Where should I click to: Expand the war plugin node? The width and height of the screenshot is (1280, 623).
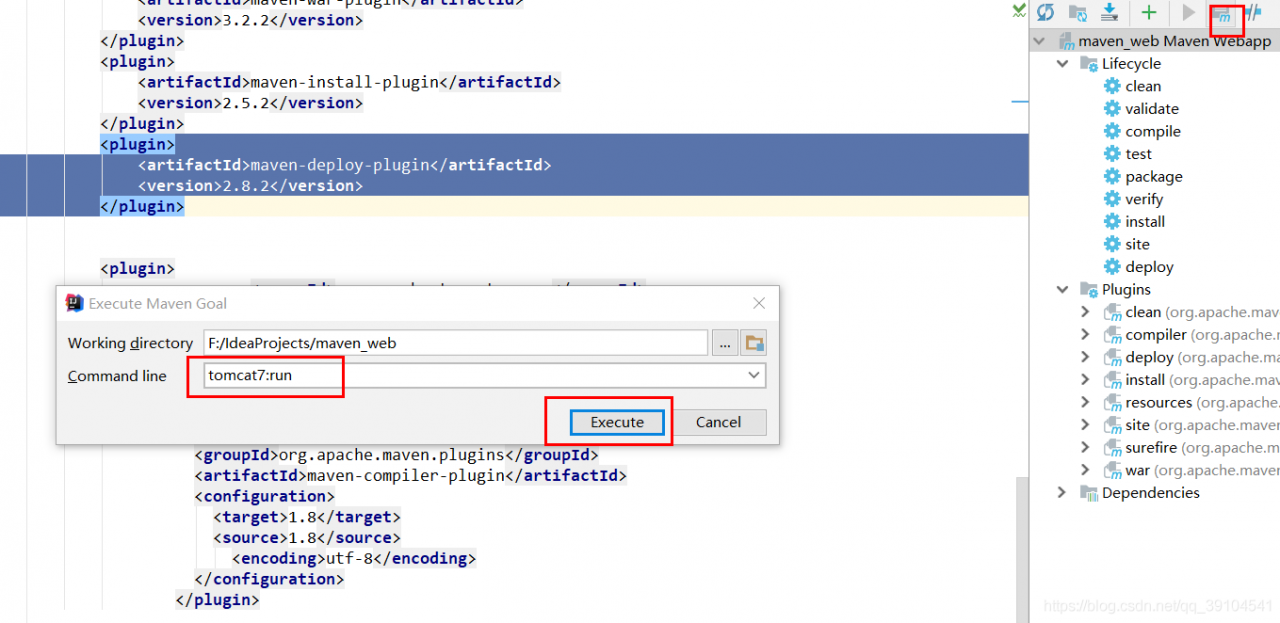(x=1085, y=470)
